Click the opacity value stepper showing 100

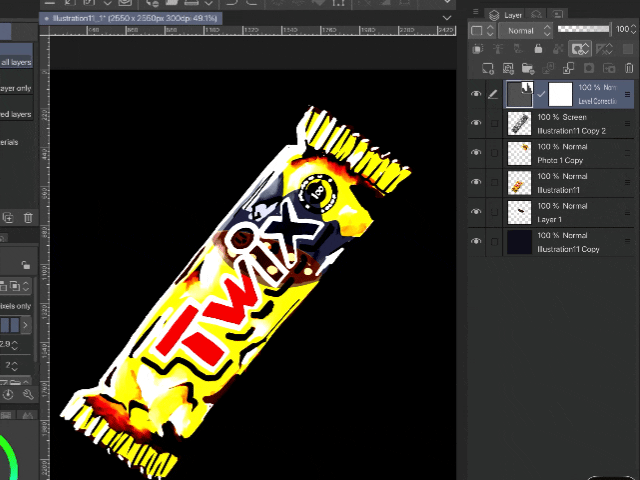pos(633,29)
